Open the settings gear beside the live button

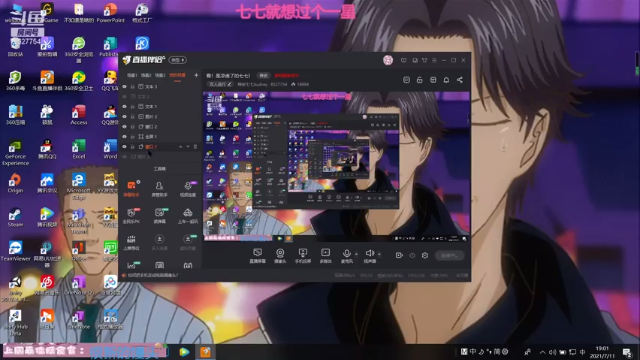(425, 255)
